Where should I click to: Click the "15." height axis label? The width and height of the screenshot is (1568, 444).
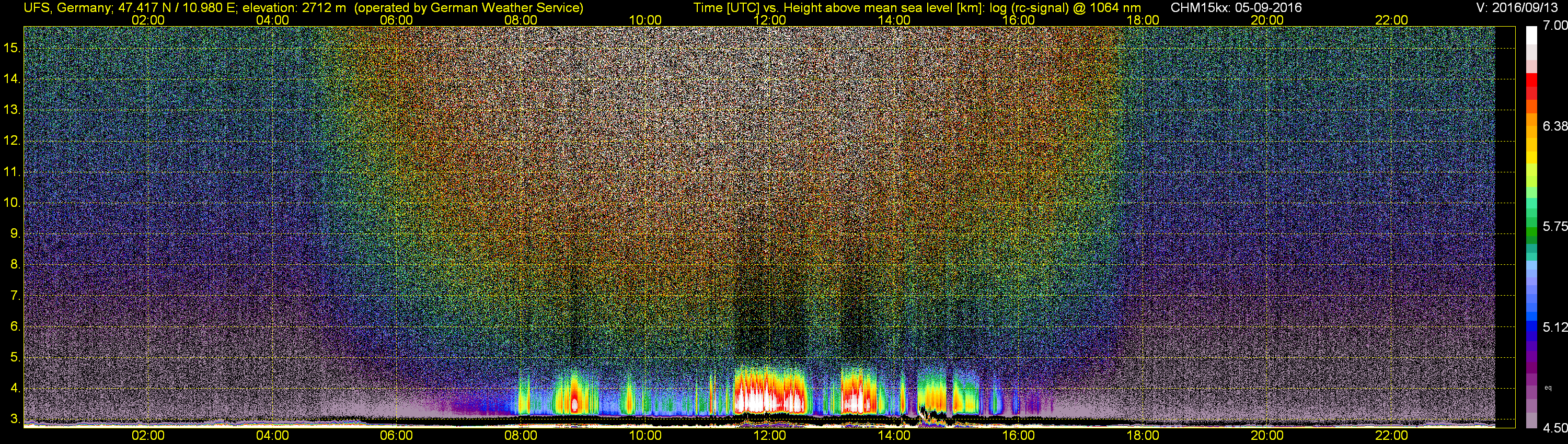[12, 48]
